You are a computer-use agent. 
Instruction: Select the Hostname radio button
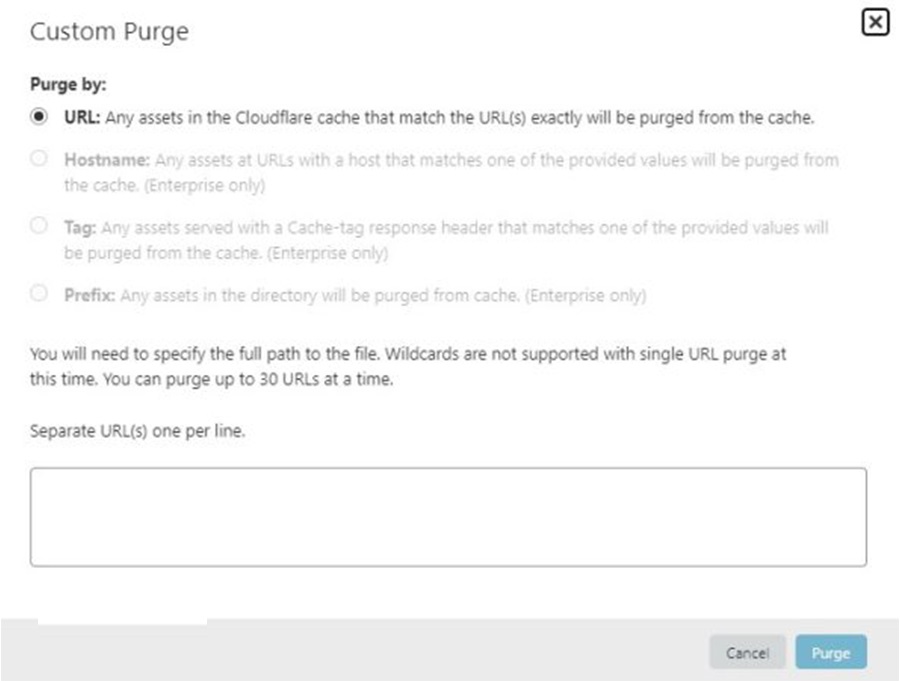(39, 158)
